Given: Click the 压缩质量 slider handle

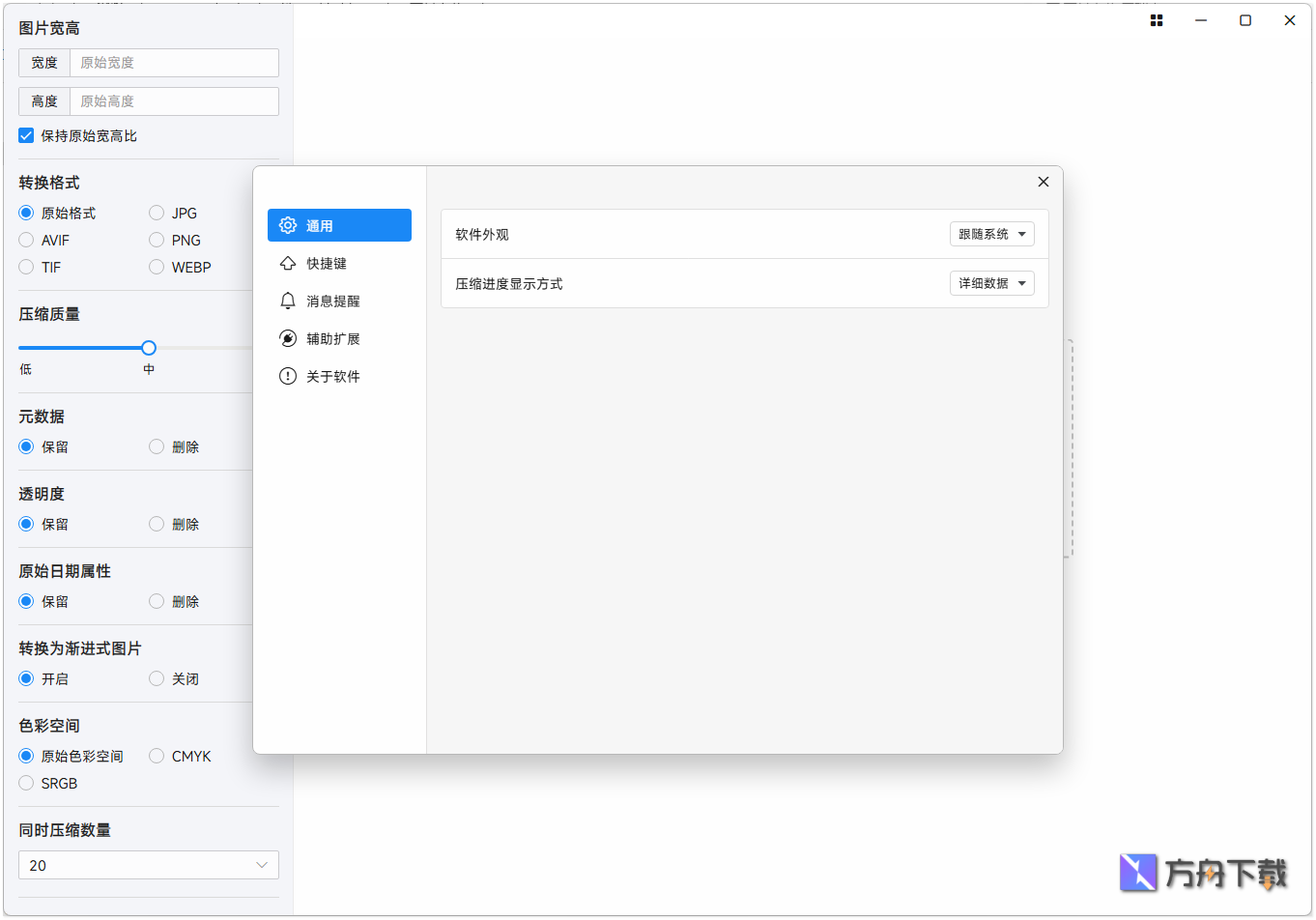Looking at the screenshot, I should coord(149,348).
